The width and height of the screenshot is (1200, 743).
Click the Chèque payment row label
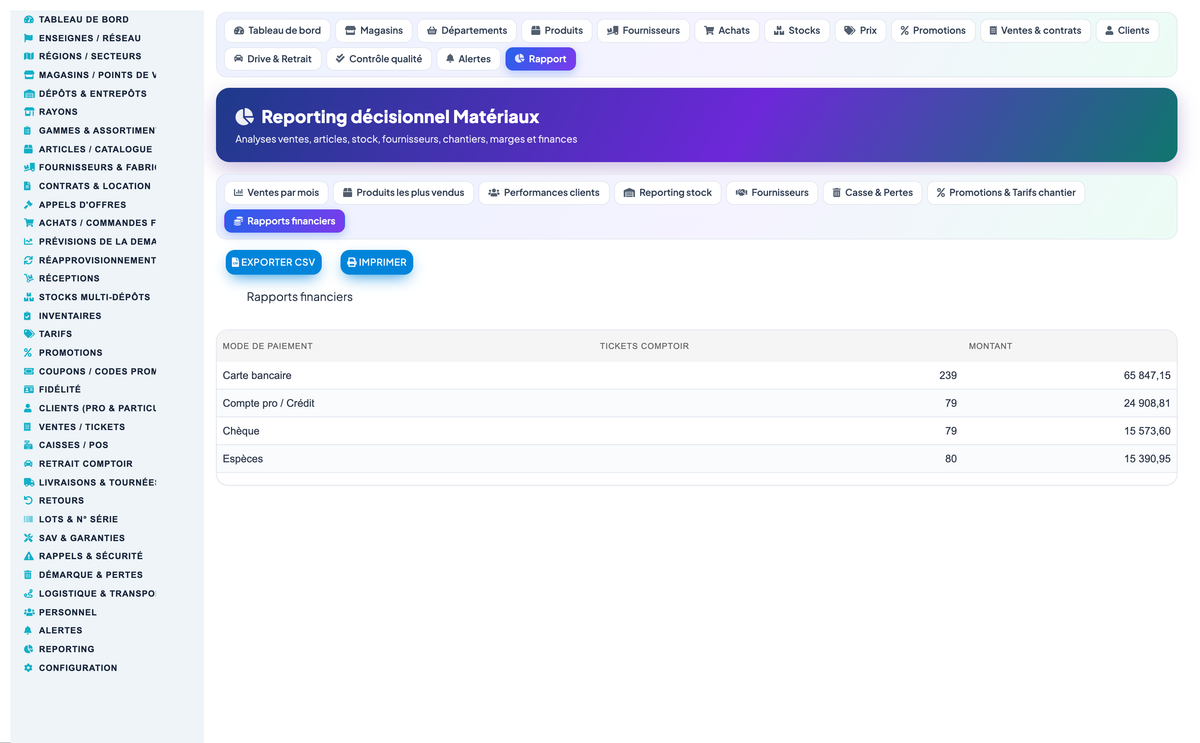(x=241, y=431)
